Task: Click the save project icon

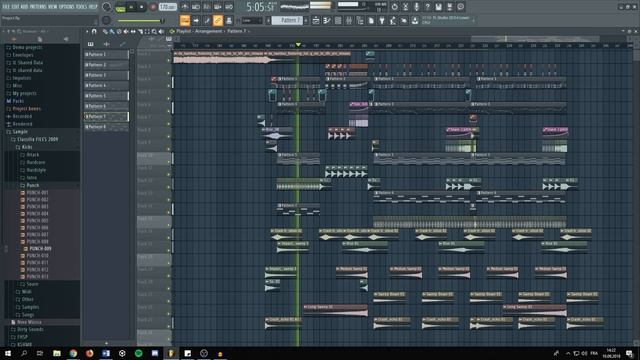Action: click(x=438, y=7)
